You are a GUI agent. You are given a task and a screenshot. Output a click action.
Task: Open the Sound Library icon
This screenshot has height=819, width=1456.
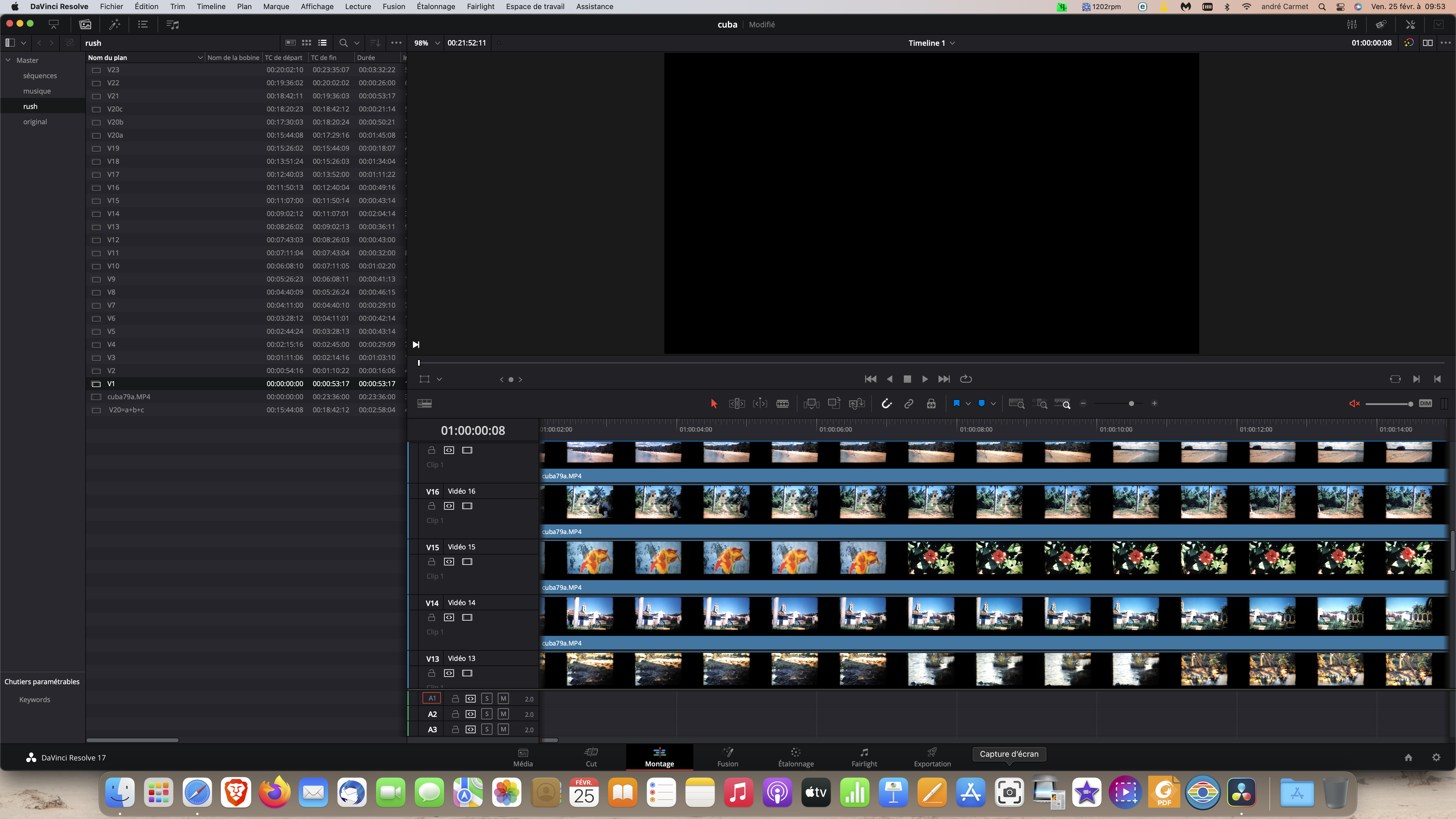click(172, 24)
